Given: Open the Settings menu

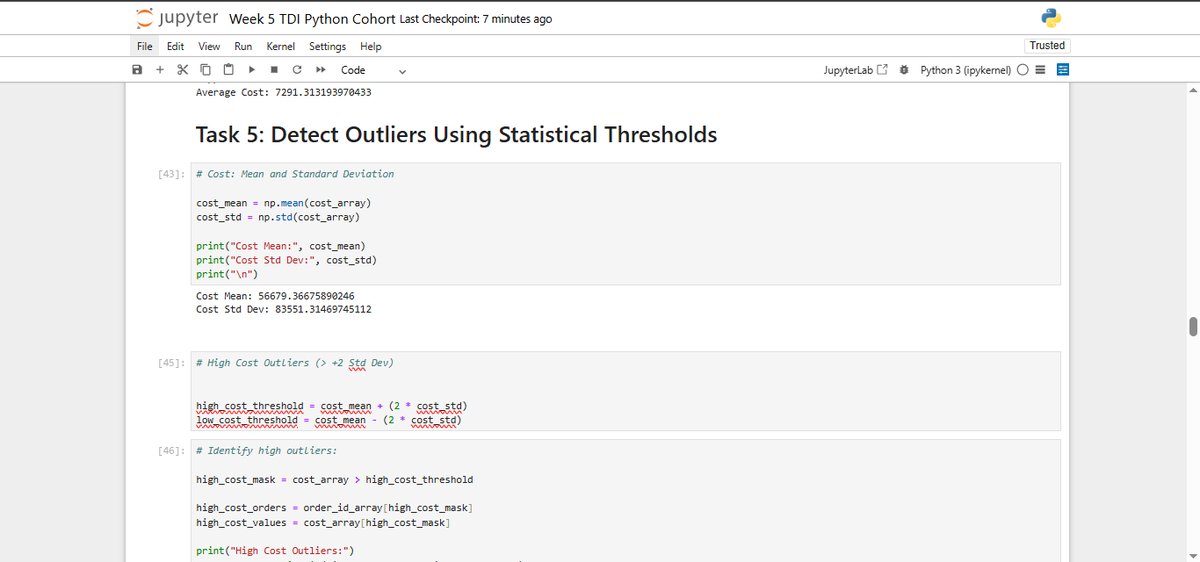Looking at the screenshot, I should coord(327,46).
